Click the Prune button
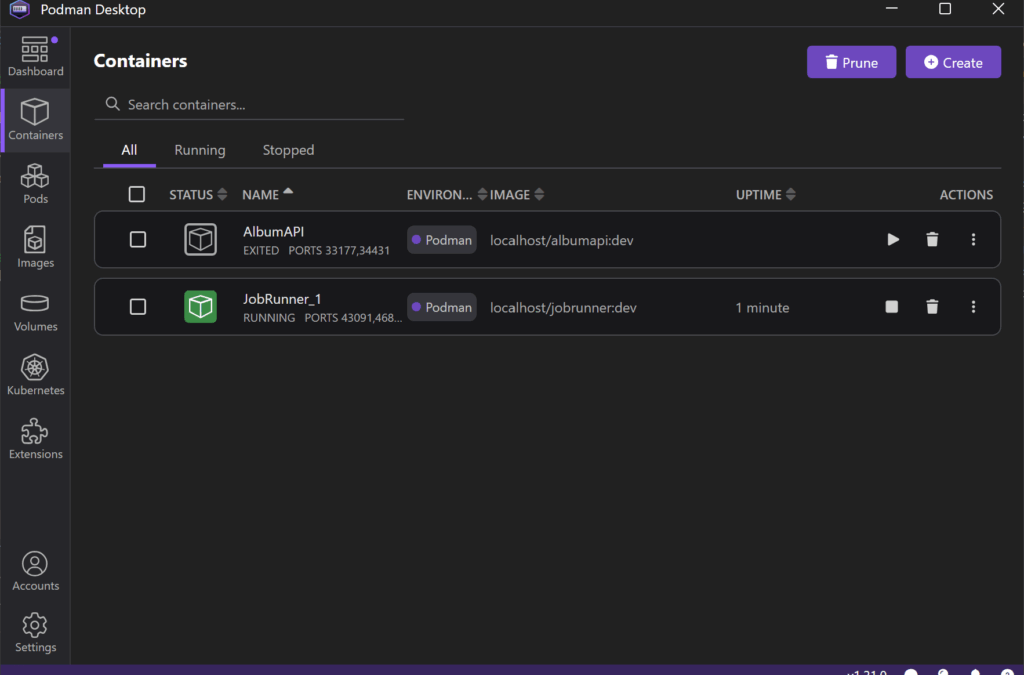1024x675 pixels. pyautogui.click(x=851, y=62)
